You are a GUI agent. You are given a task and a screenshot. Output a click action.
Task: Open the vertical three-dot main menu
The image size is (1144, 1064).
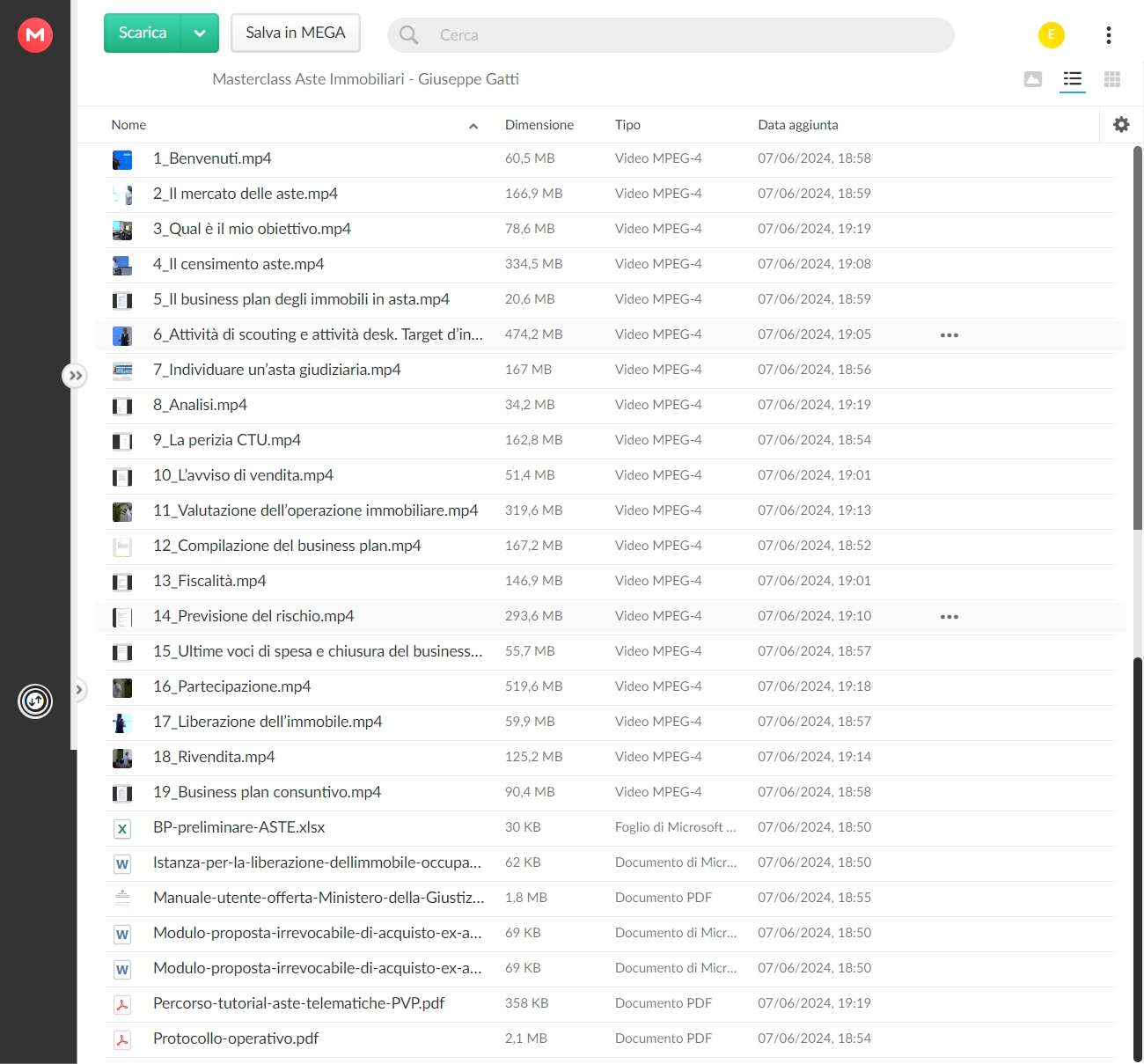(x=1109, y=35)
